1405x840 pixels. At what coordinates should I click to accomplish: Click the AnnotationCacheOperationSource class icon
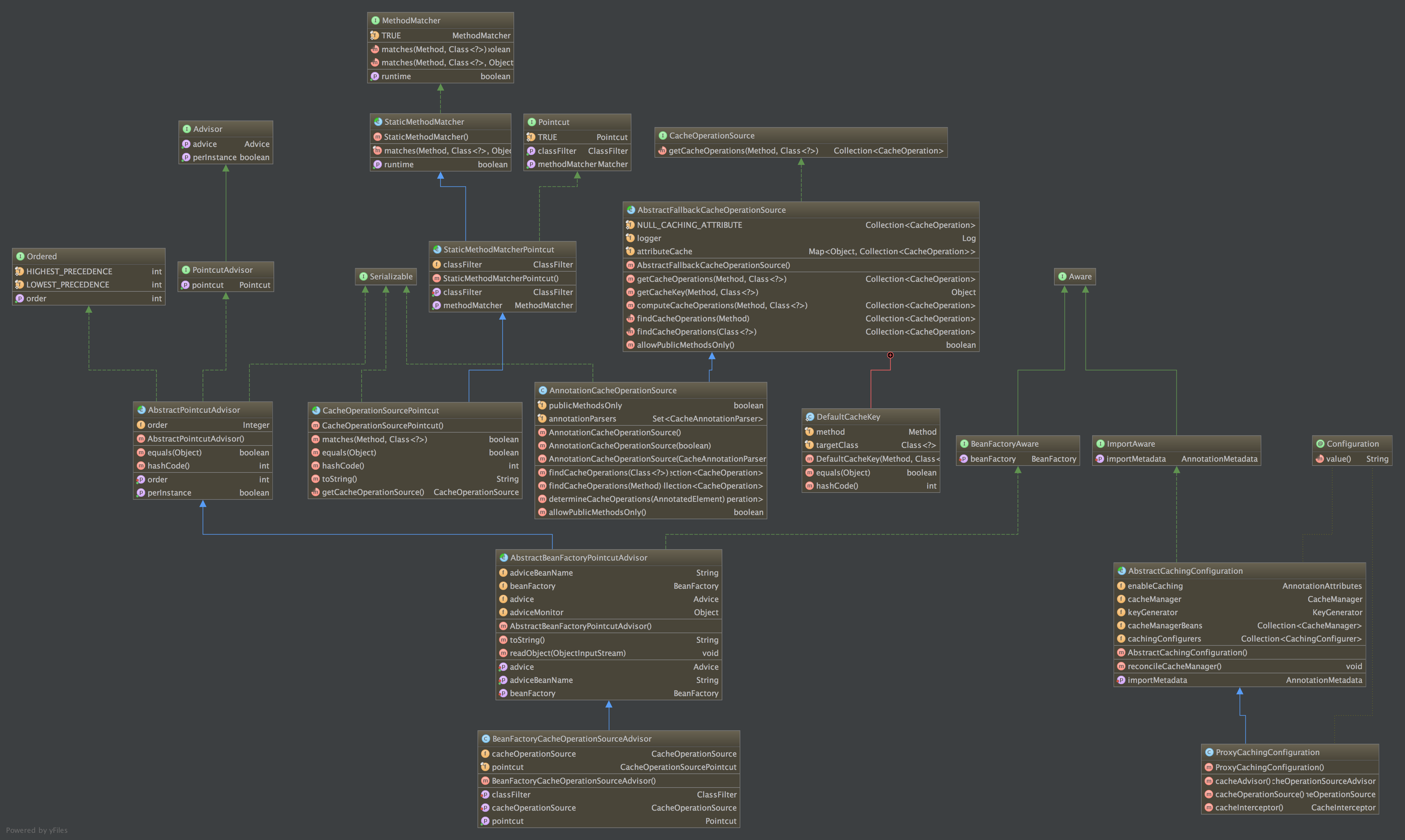pyautogui.click(x=542, y=391)
